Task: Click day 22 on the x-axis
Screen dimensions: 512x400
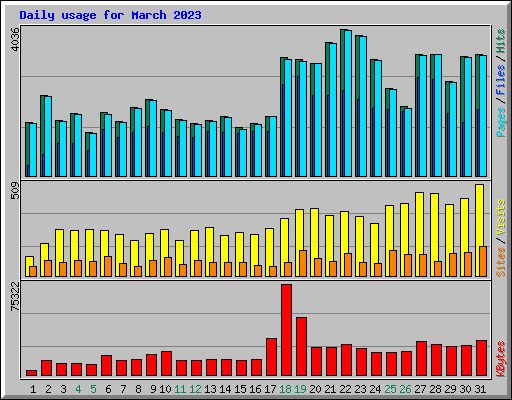Action: 345,389
